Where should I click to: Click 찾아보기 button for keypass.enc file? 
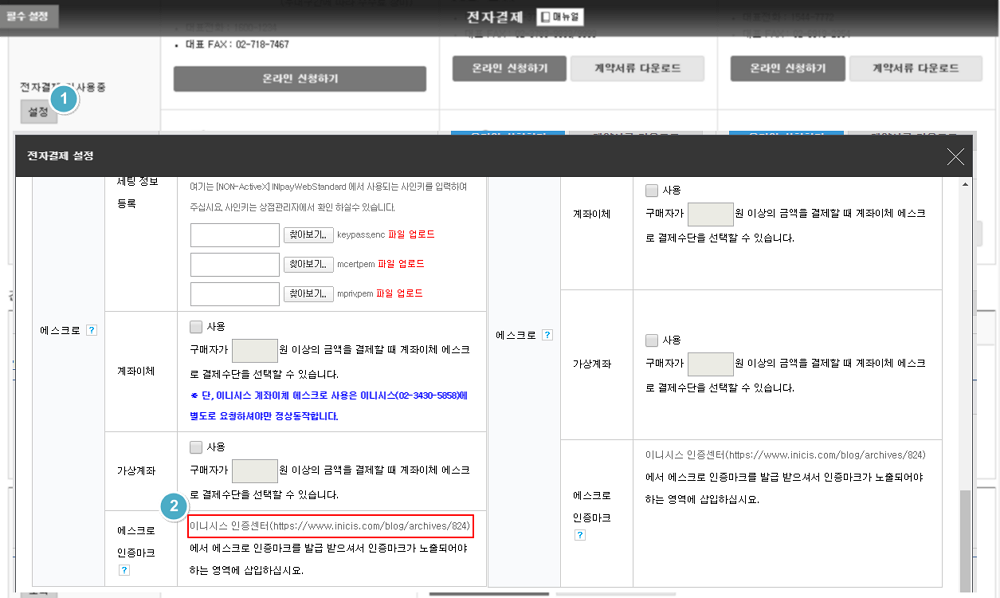point(309,235)
